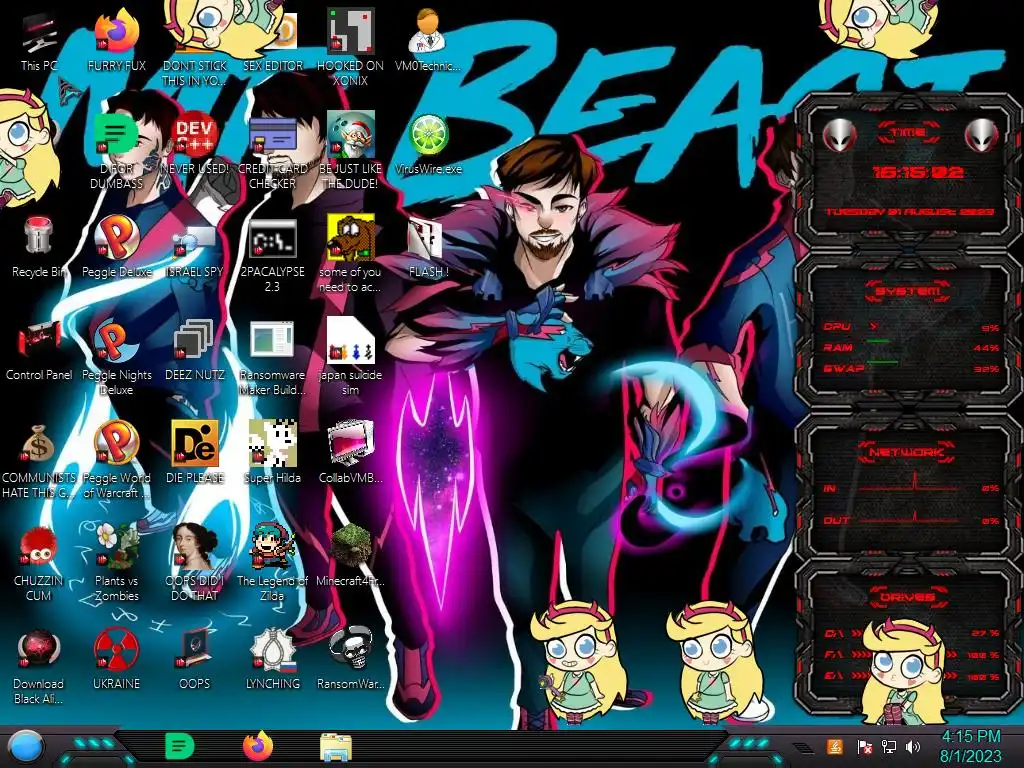Click the right alien head logo in gadget

(x=982, y=135)
